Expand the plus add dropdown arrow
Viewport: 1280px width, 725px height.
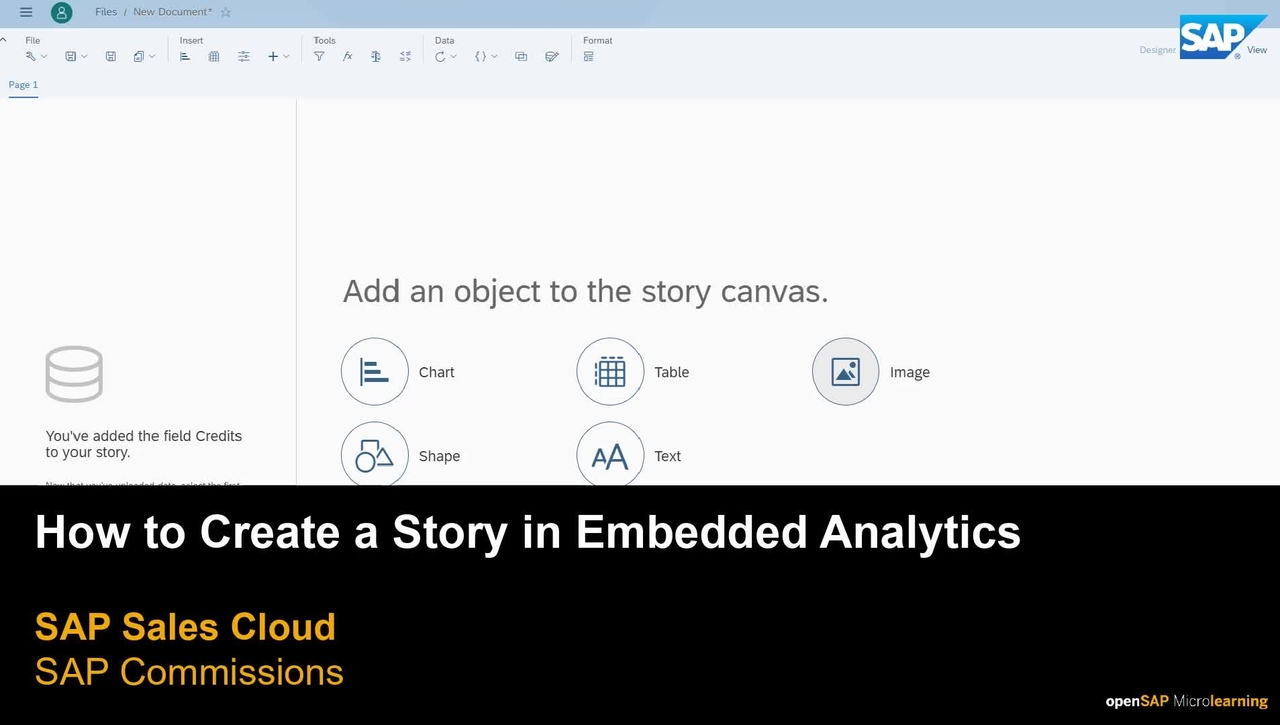point(286,57)
